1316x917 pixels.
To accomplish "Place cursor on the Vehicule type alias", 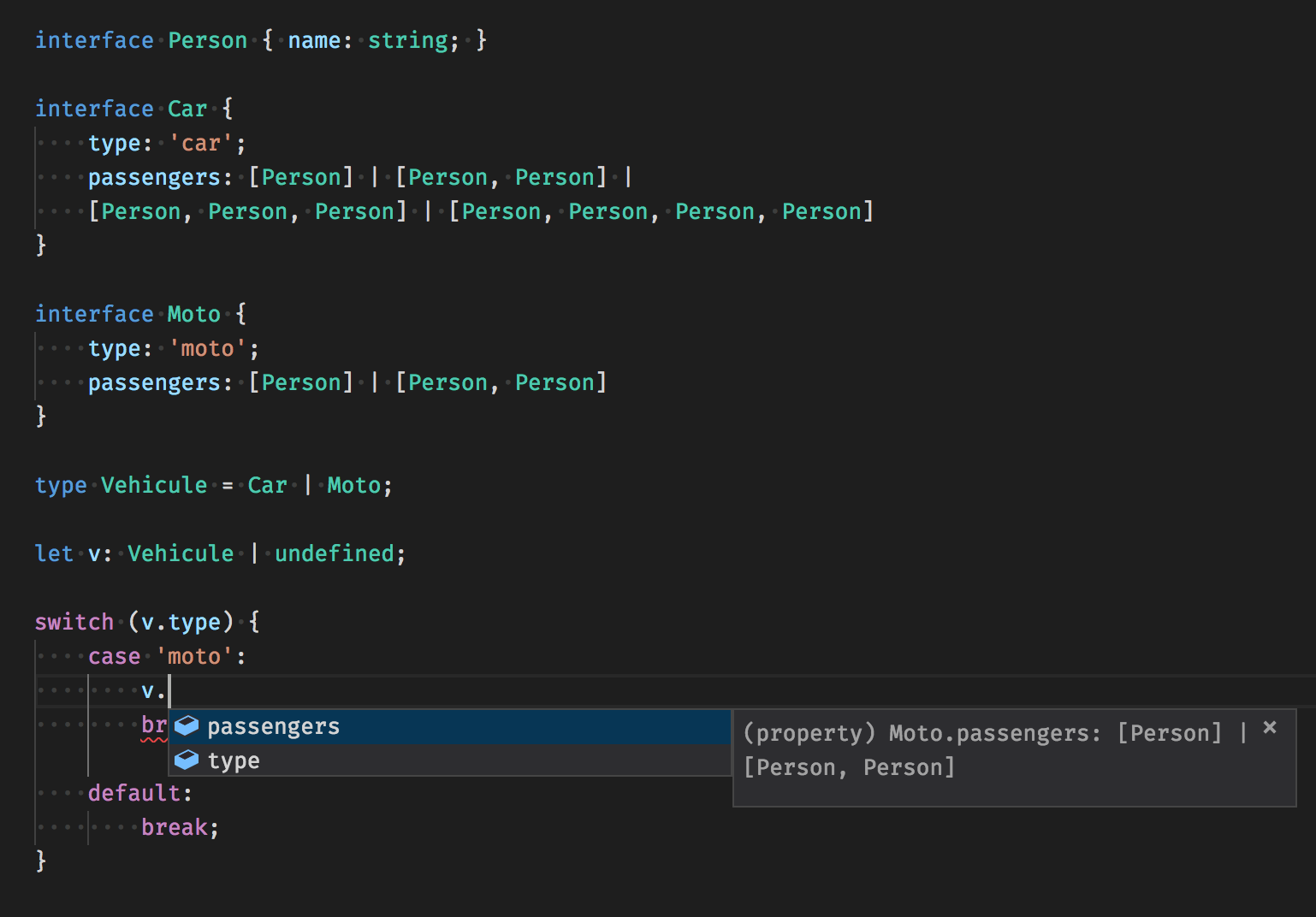I will (x=154, y=485).
